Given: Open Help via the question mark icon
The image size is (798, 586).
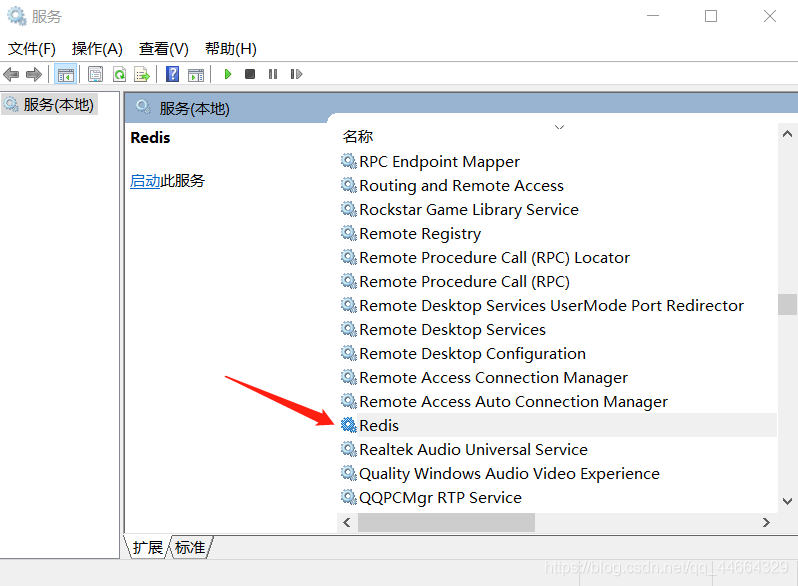Looking at the screenshot, I should click(172, 74).
